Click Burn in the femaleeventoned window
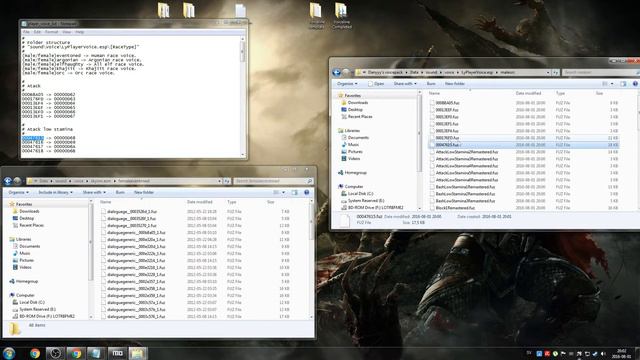This screenshot has width=640, height=360. (120, 192)
